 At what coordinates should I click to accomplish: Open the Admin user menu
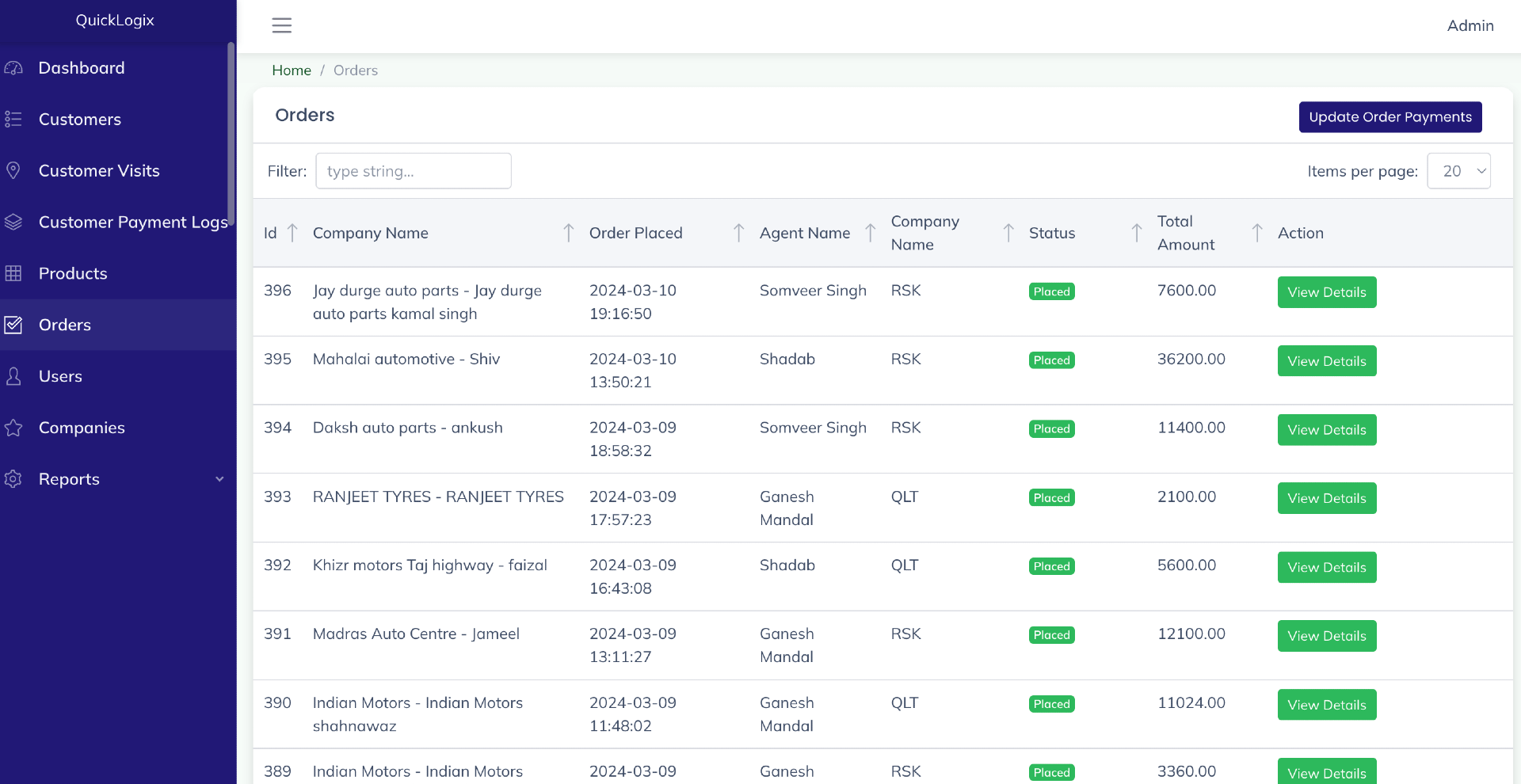1470,25
